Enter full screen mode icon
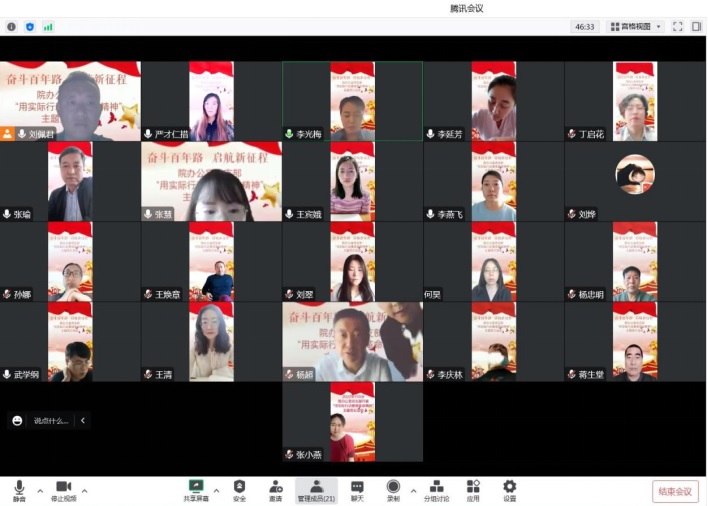708x506 pixels. tap(677, 27)
